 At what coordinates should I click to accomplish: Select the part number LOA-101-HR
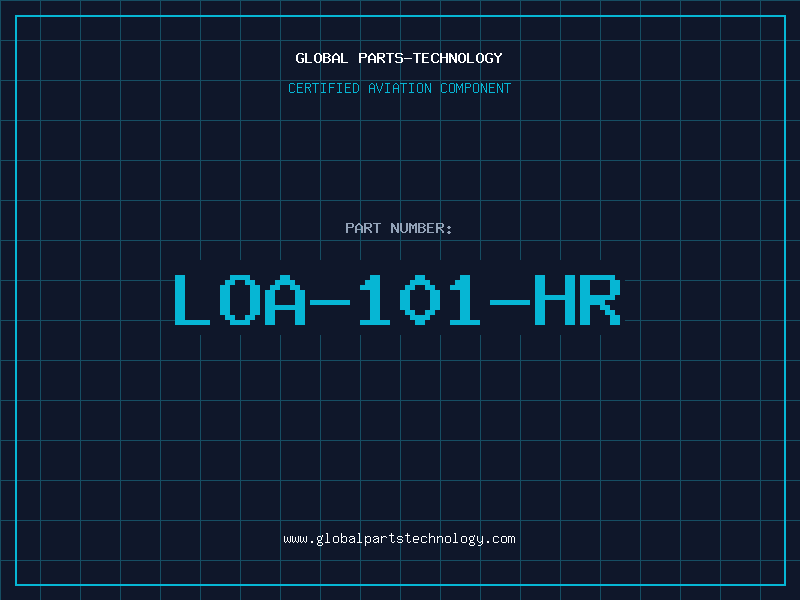pos(397,300)
